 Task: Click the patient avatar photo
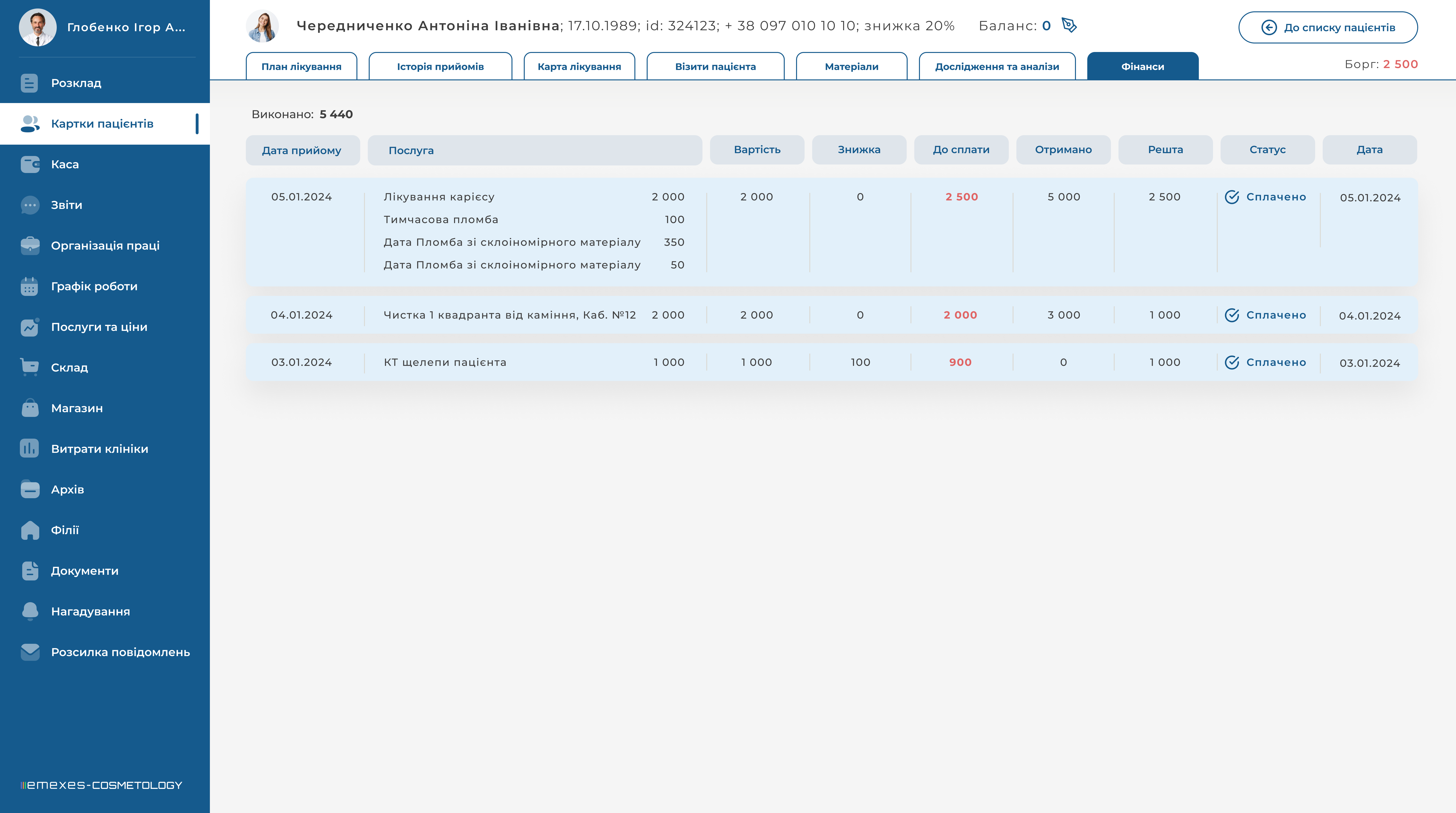point(262,26)
